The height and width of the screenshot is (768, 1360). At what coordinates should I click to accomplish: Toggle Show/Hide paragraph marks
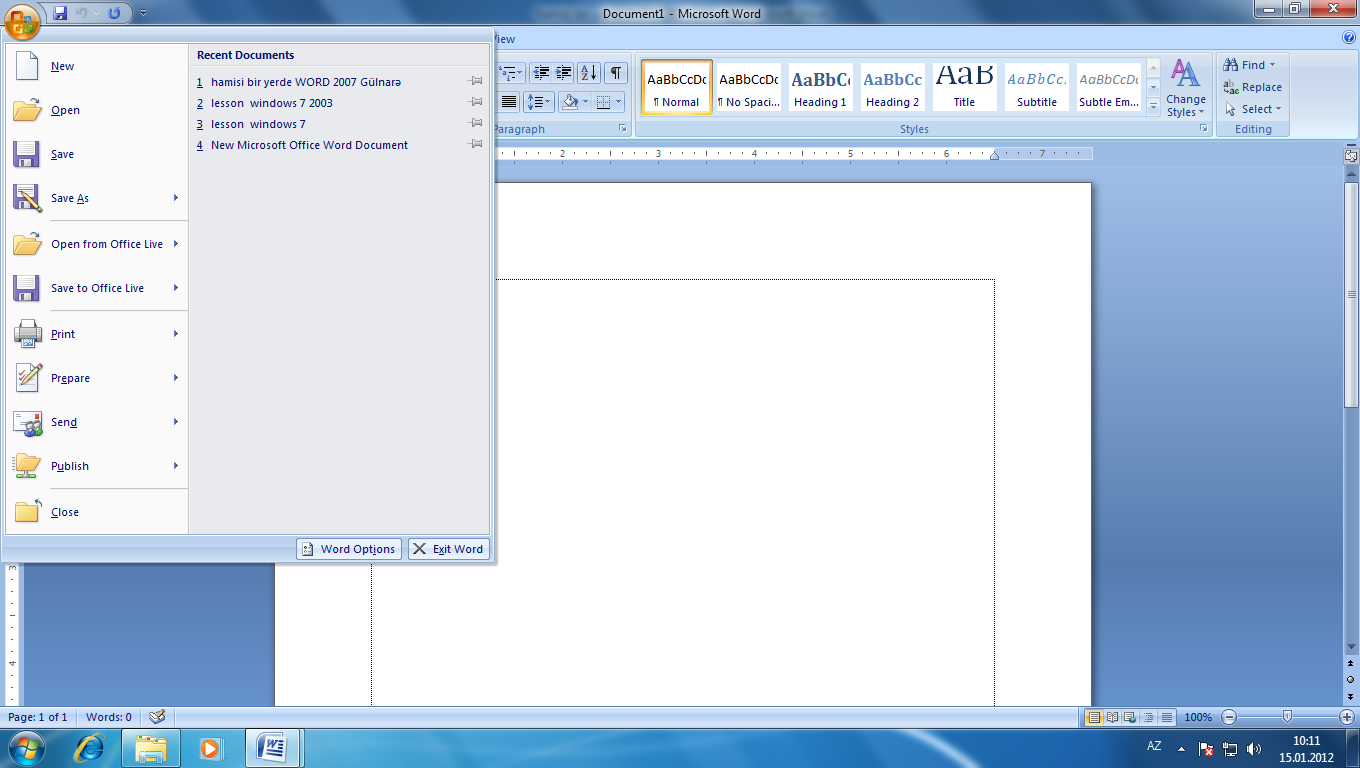617,73
